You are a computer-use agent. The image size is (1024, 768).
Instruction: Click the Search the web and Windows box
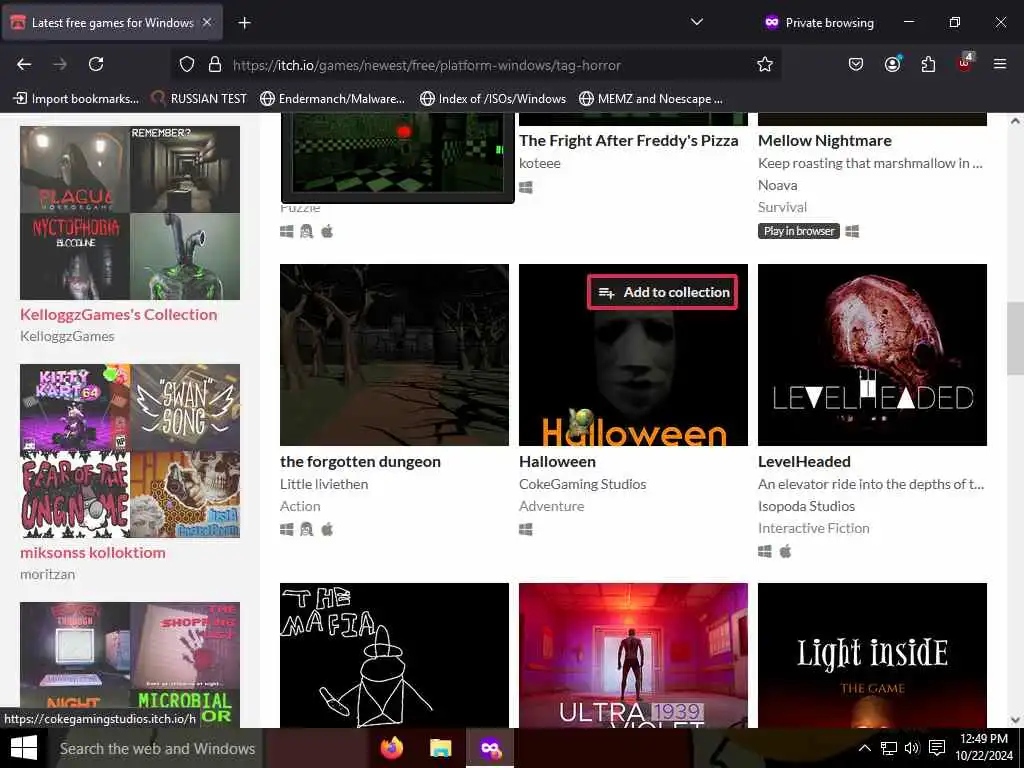[157, 748]
